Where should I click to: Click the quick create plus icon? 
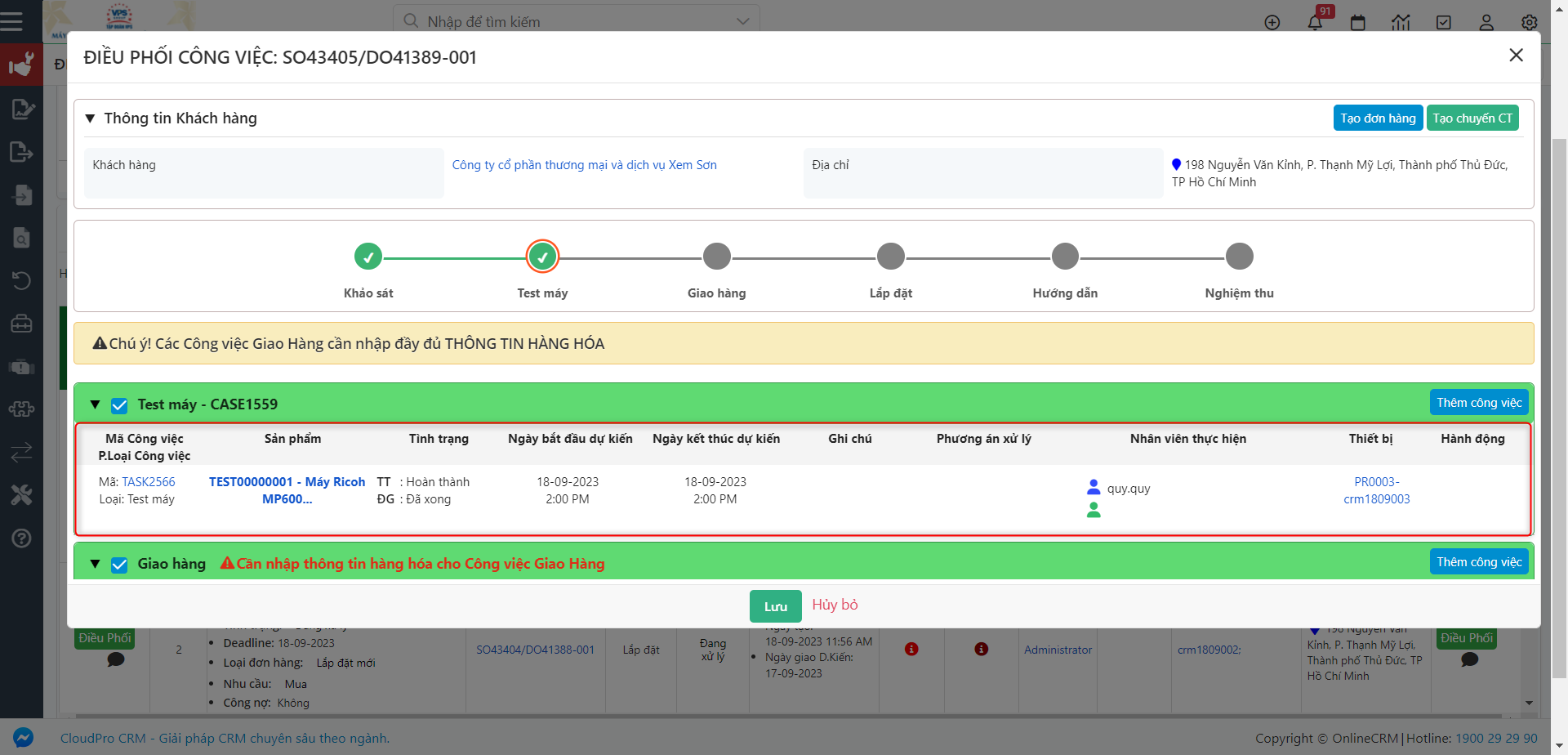pyautogui.click(x=1272, y=22)
